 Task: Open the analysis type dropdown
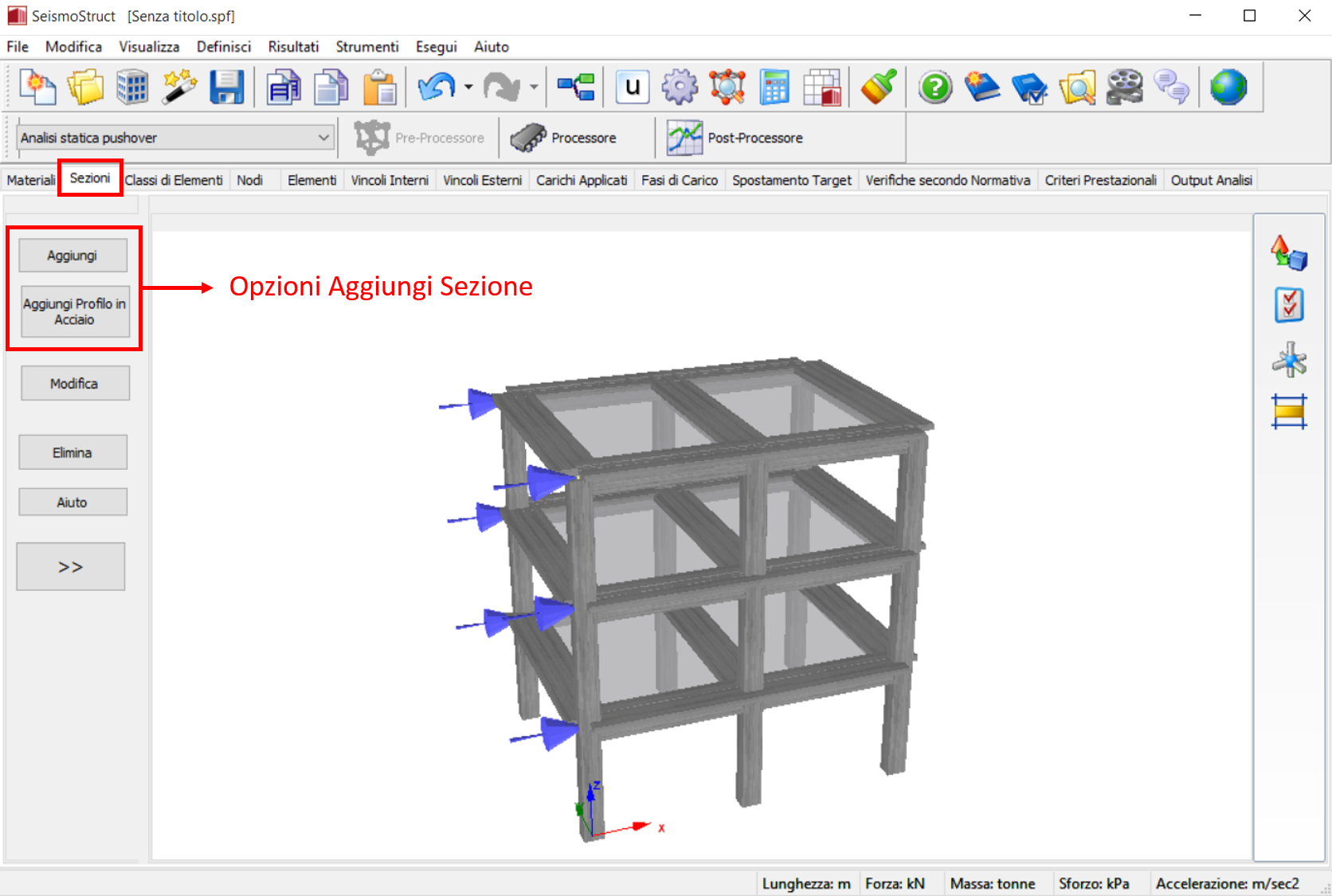[x=323, y=138]
